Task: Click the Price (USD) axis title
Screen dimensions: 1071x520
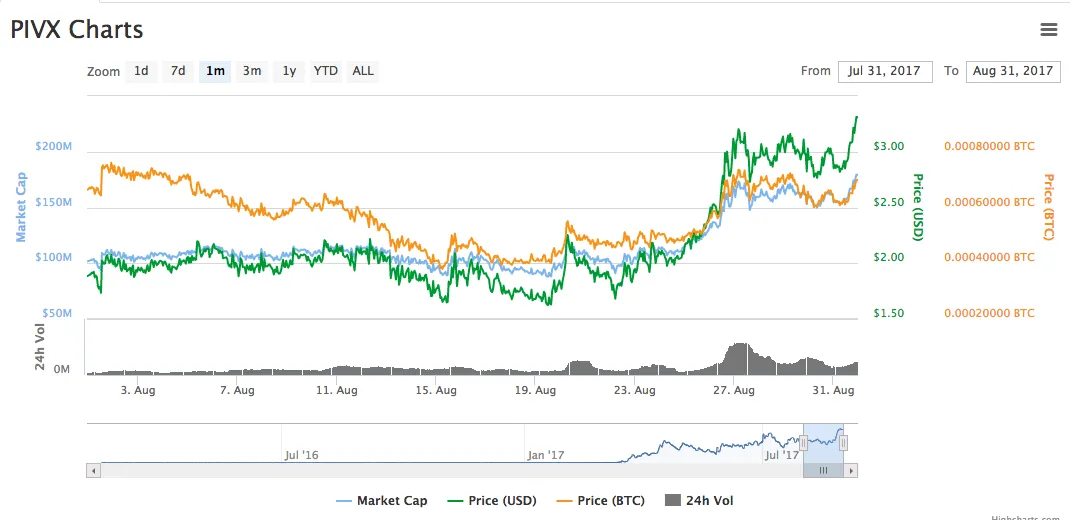Action: 918,207
